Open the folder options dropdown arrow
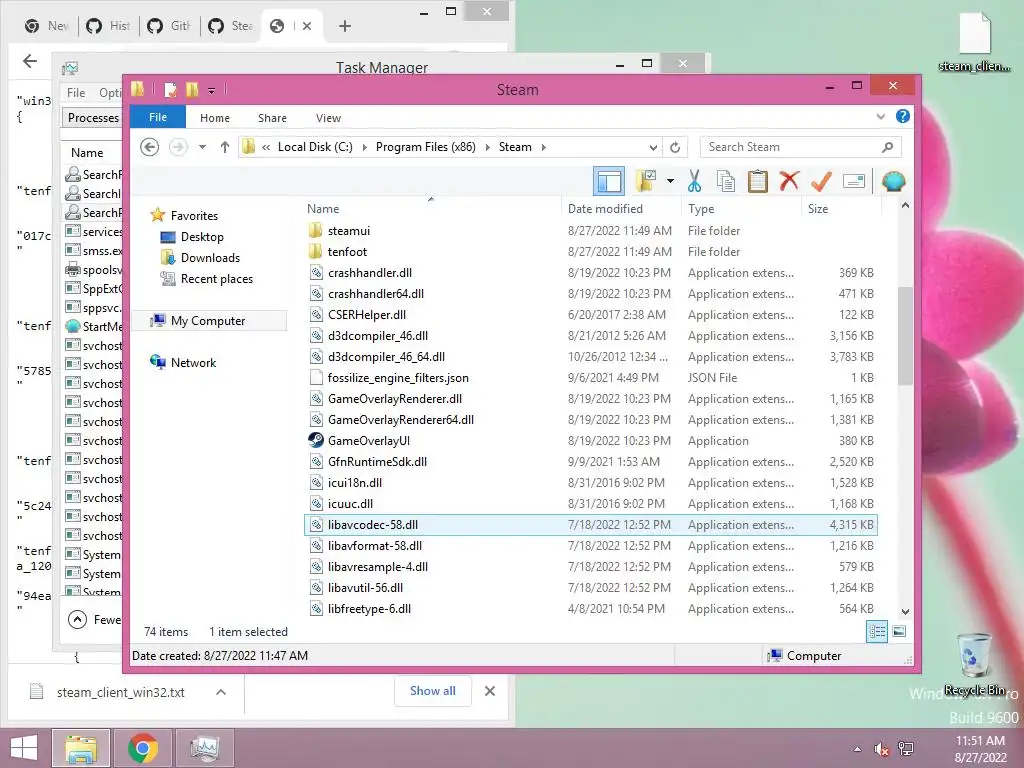Screen dimensions: 1024x768 click(x=670, y=181)
